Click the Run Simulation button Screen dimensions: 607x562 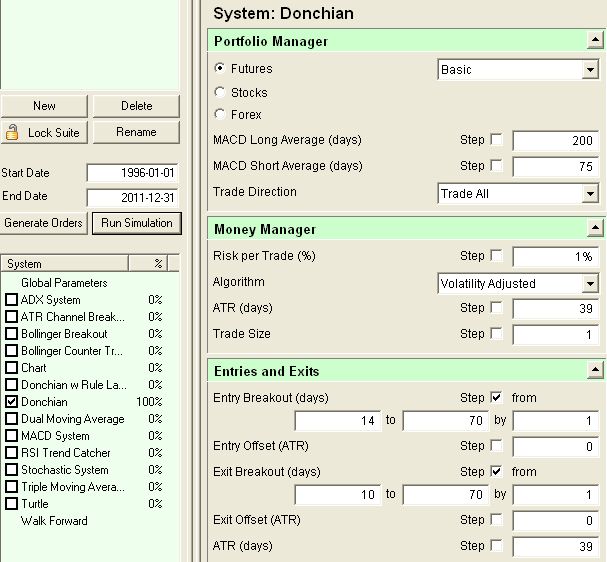pos(136,222)
